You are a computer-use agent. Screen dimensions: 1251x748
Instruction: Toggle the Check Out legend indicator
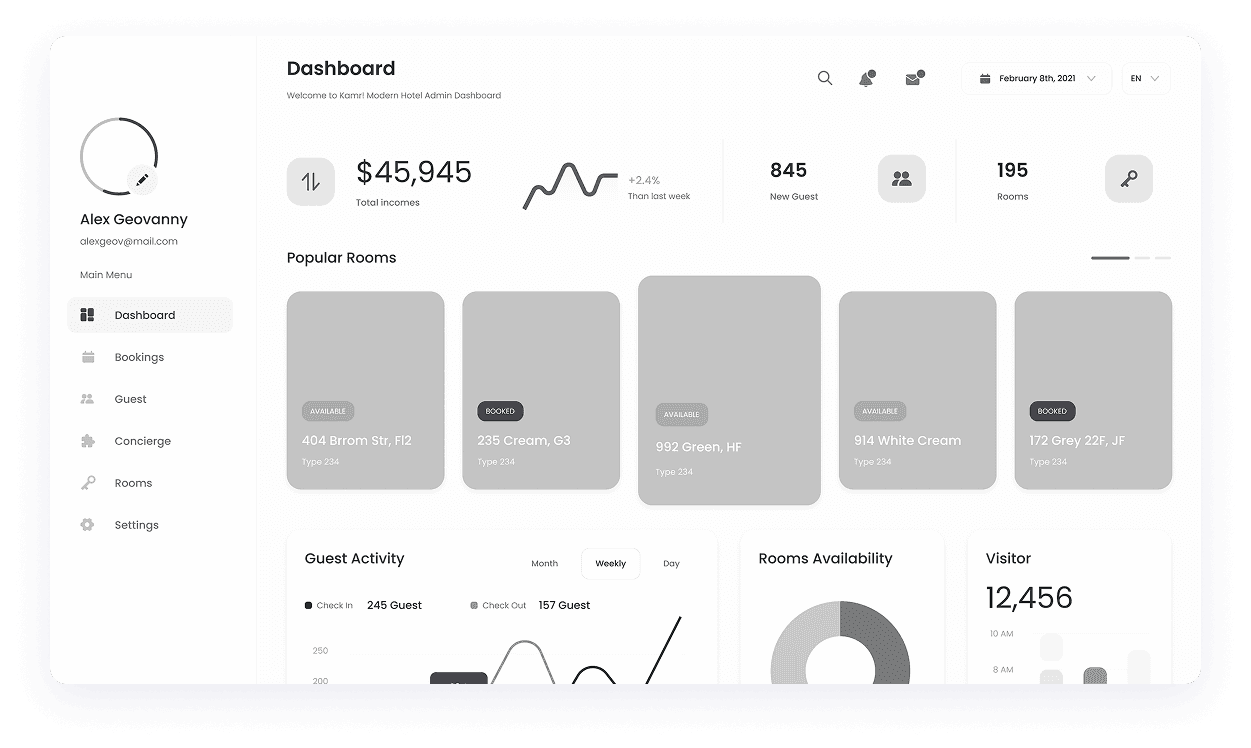(473, 605)
